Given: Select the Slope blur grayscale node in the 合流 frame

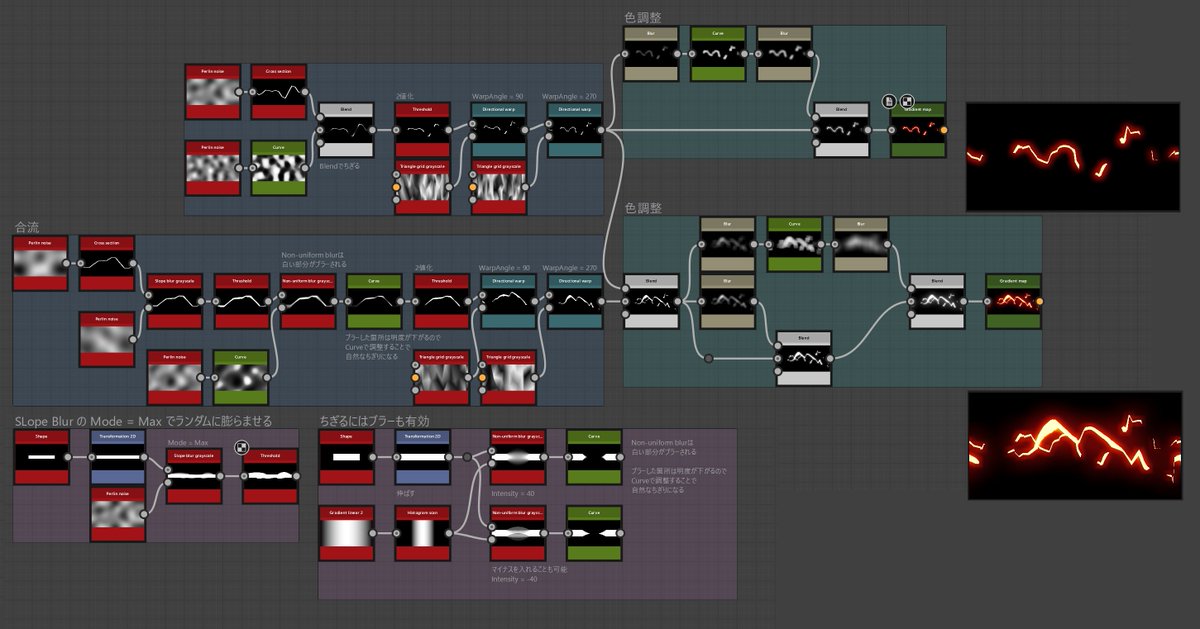Looking at the screenshot, I should click(174, 302).
